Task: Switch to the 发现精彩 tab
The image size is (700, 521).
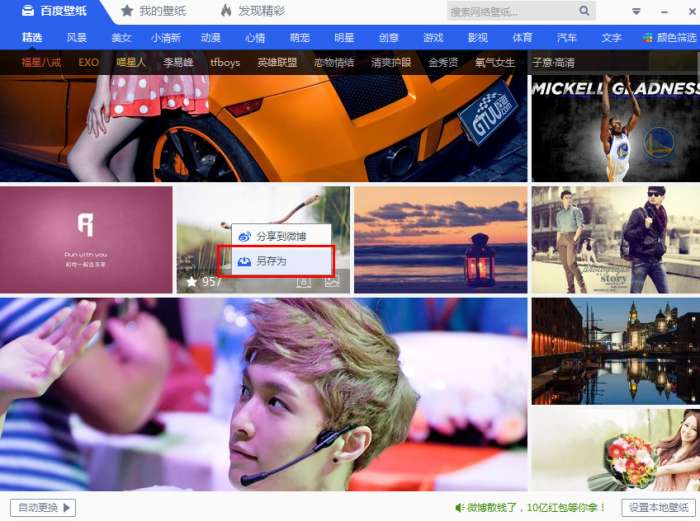Action: pos(253,11)
